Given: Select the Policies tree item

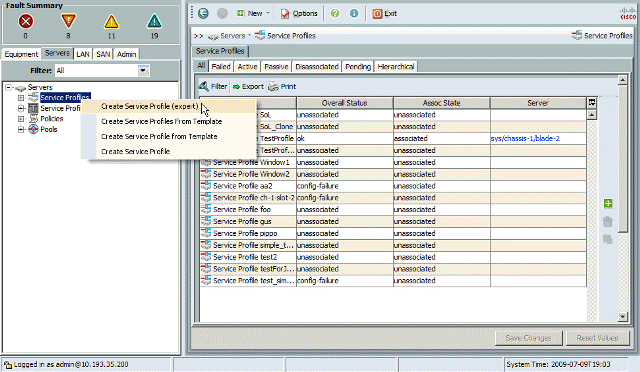Looking at the screenshot, I should click(52, 119).
